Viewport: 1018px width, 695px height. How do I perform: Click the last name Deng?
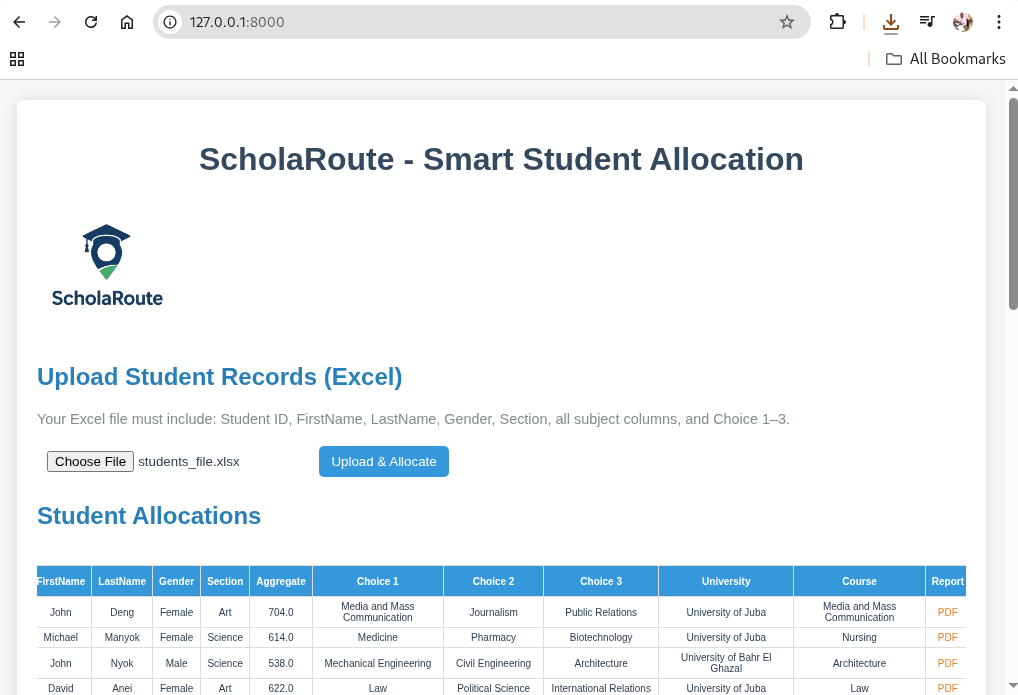[x=122, y=612]
